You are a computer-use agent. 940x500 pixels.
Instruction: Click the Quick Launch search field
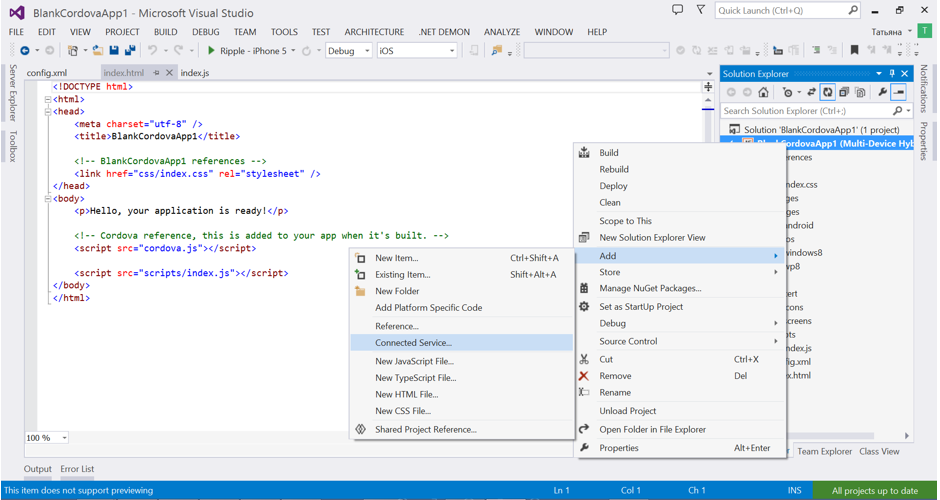tap(780, 11)
